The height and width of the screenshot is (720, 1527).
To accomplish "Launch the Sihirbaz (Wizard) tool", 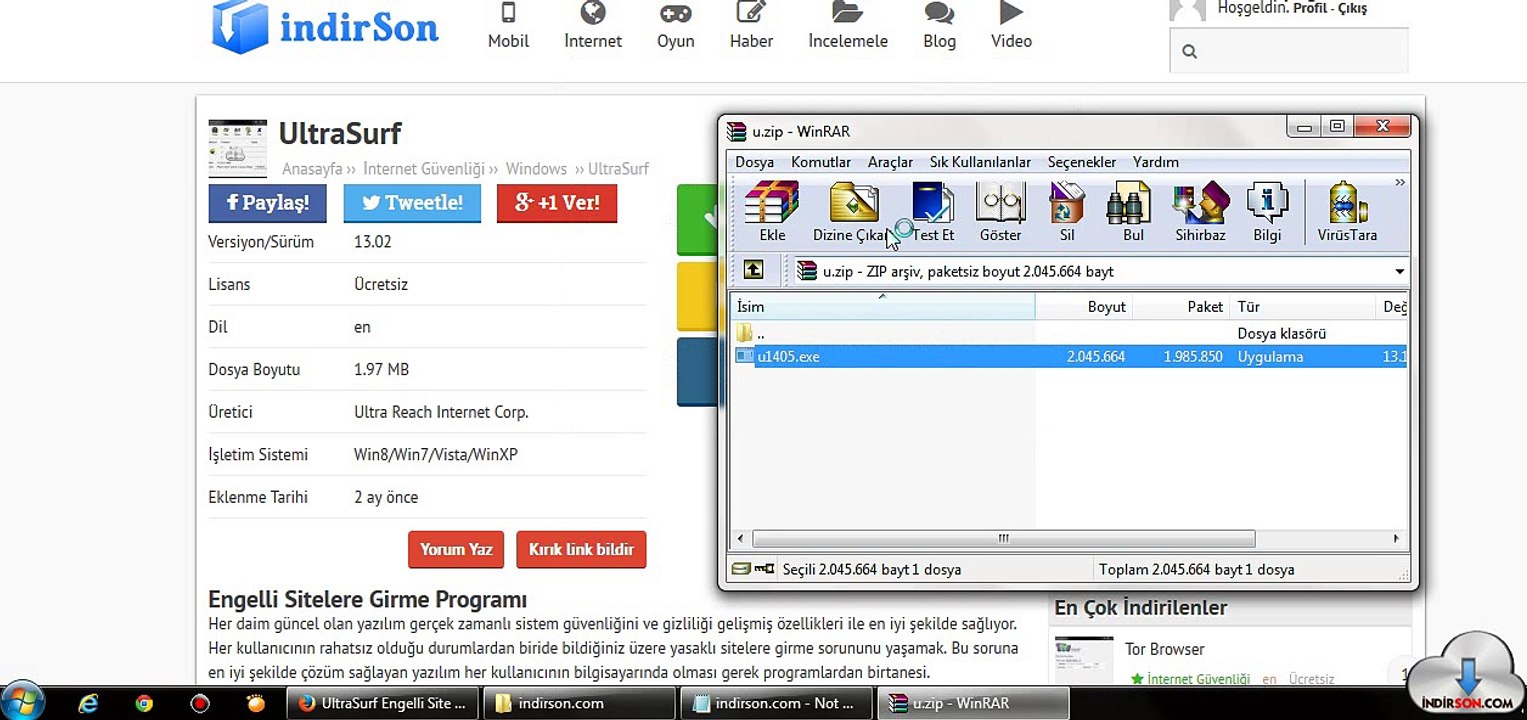I will click(1200, 212).
